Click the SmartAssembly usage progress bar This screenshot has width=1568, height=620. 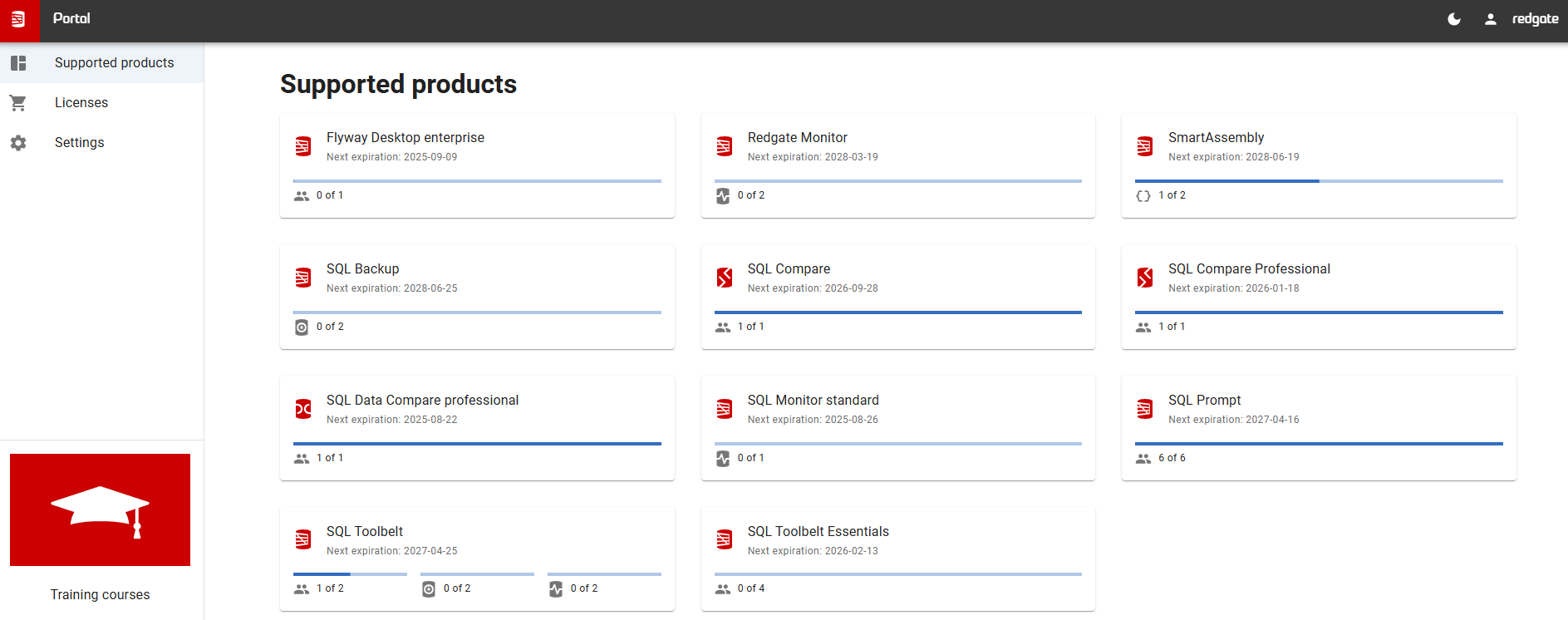click(x=1319, y=181)
